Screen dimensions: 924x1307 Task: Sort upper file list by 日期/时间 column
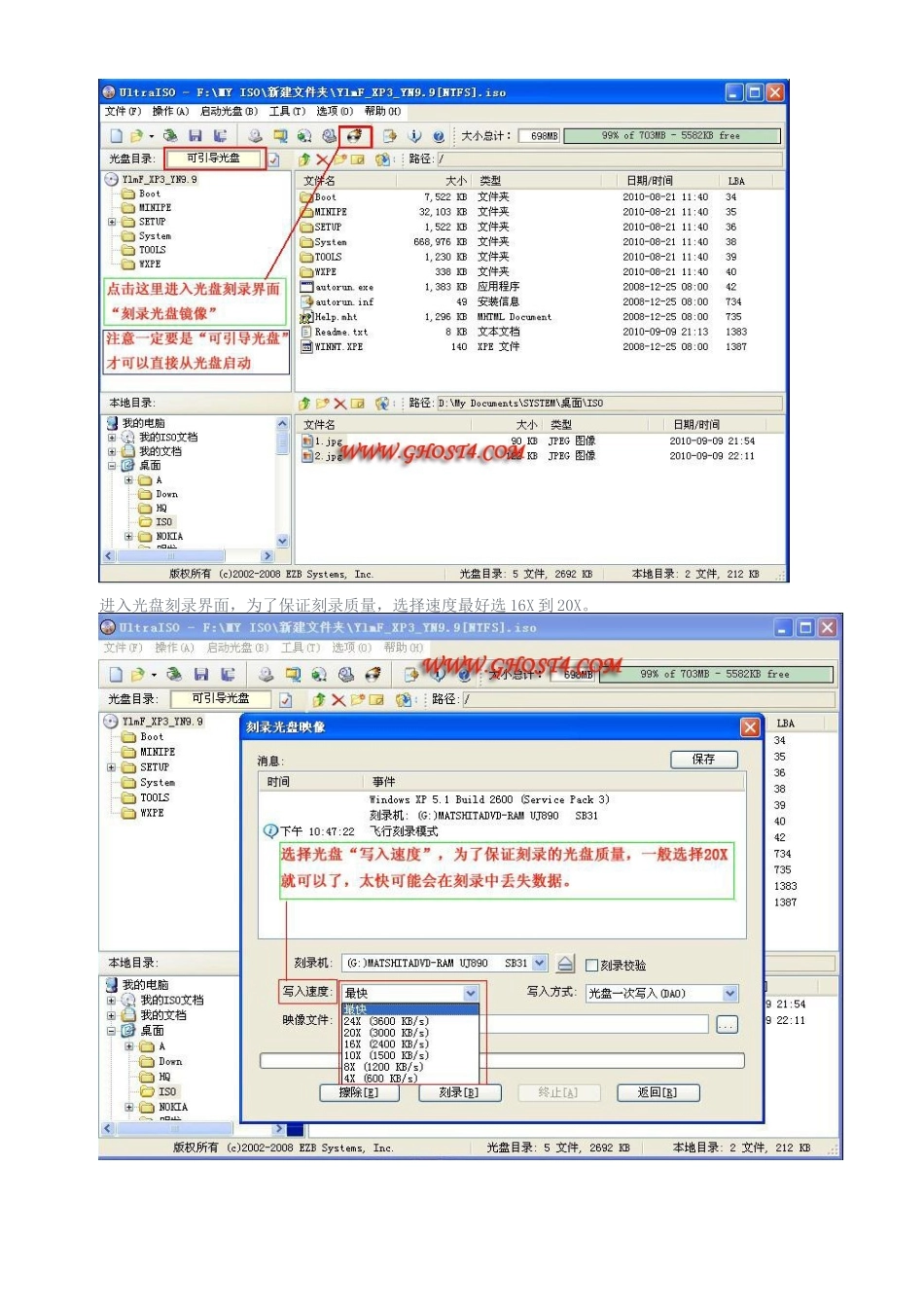click(x=650, y=181)
